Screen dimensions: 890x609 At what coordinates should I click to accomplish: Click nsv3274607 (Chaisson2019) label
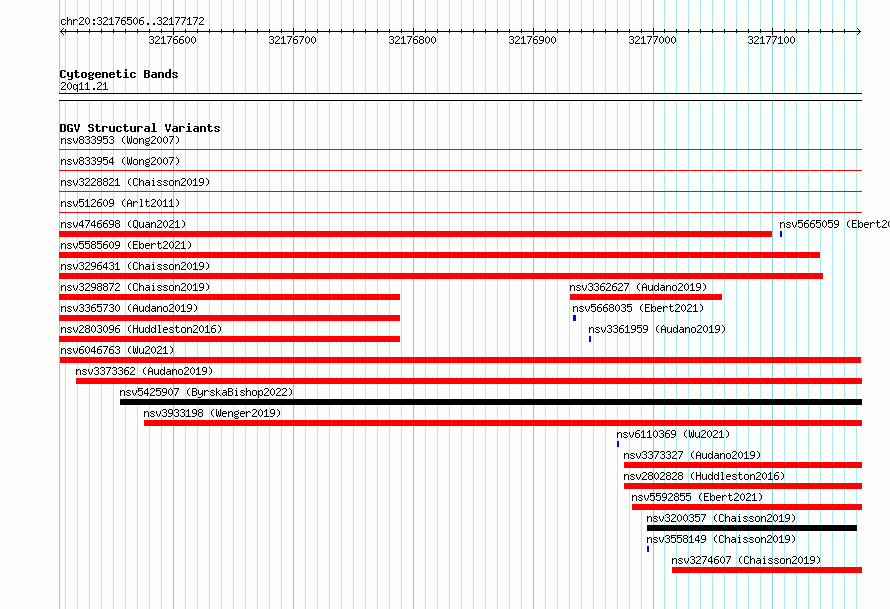pyautogui.click(x=746, y=560)
